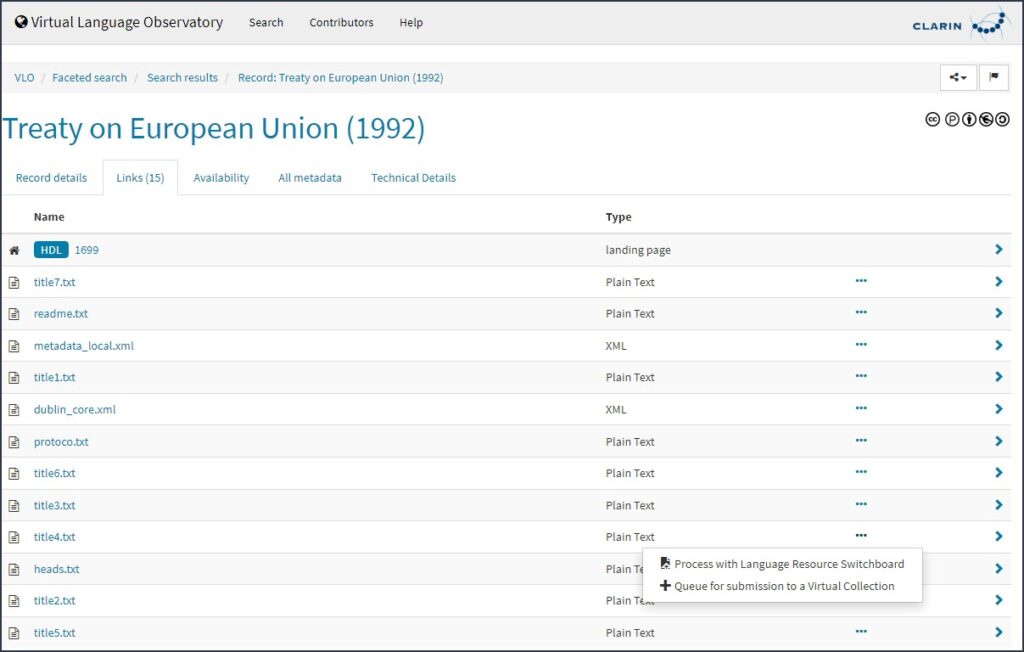Open the title1.txt file link
Viewport: 1024px width, 652px height.
(55, 377)
